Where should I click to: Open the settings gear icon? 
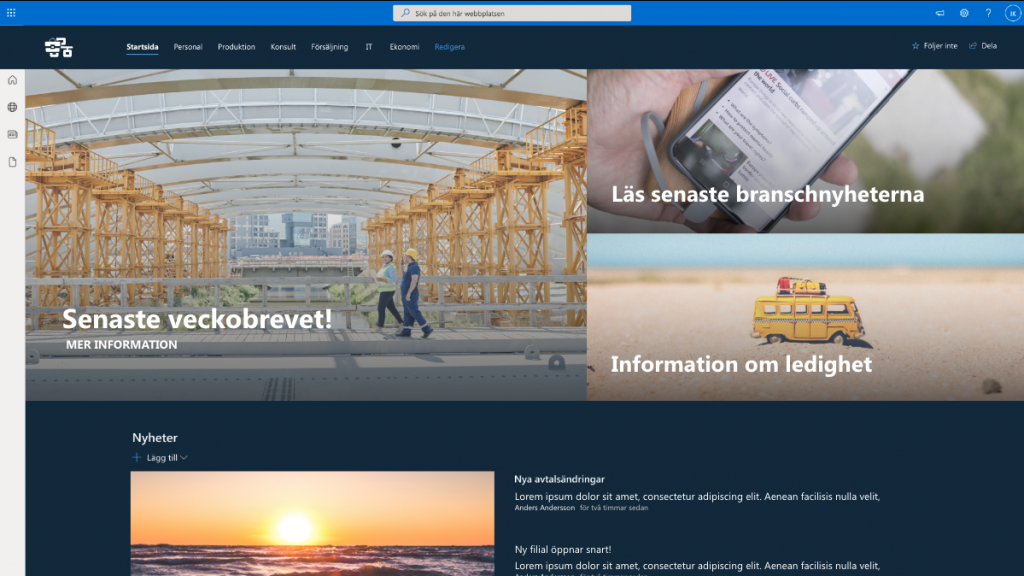(964, 13)
